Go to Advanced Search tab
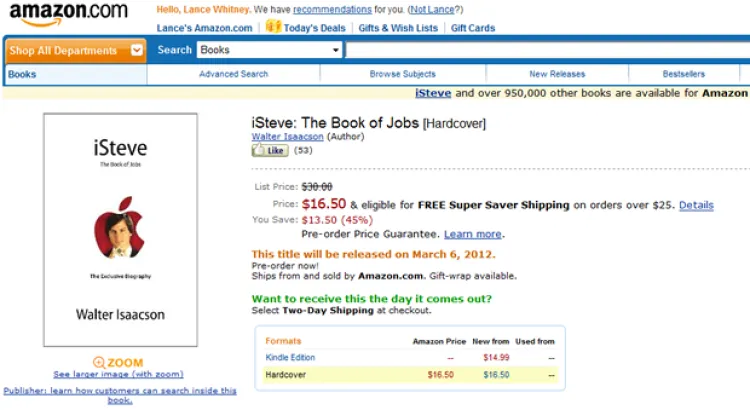The width and height of the screenshot is (750, 410). point(233,74)
